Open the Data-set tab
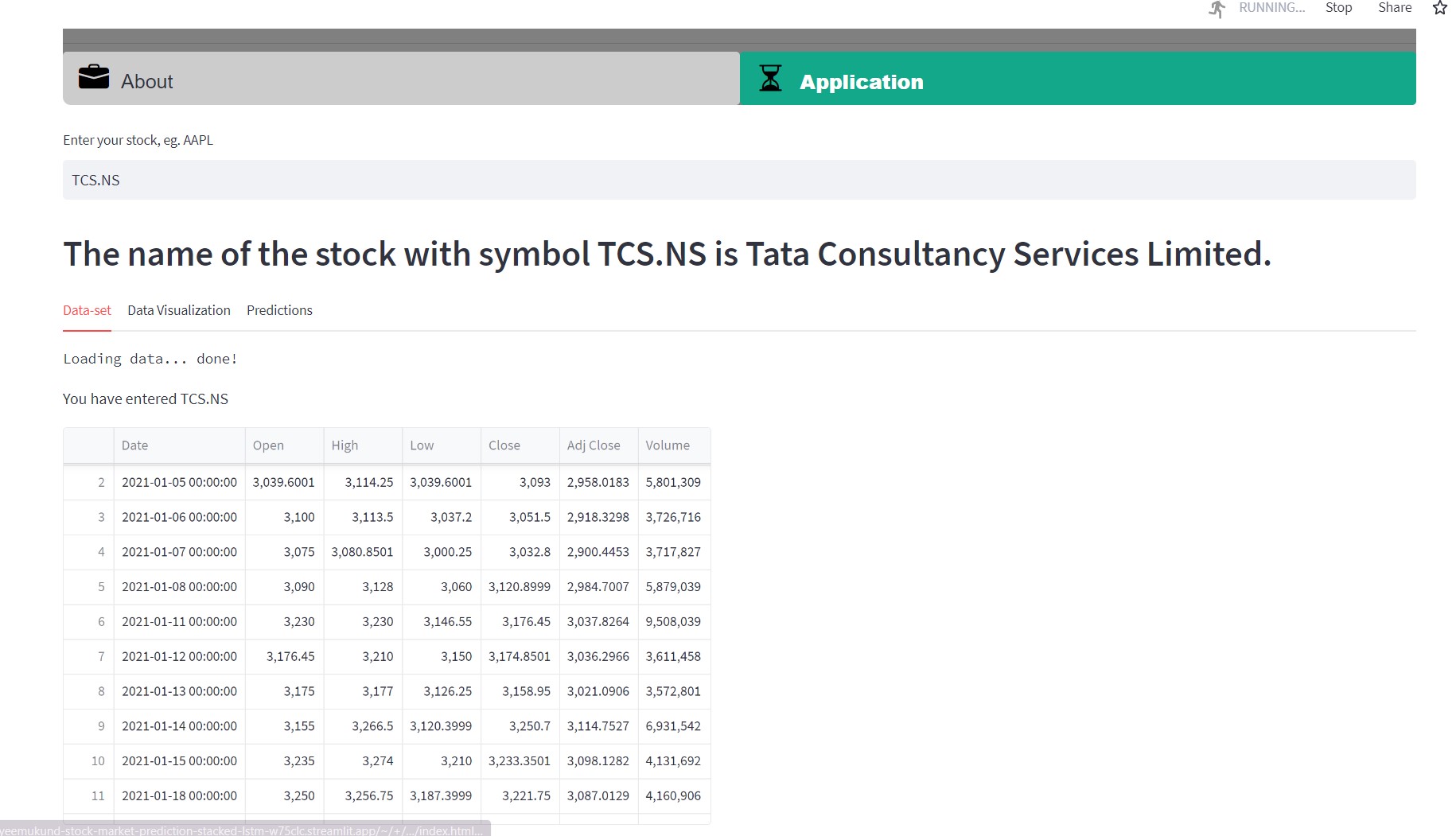The height and width of the screenshot is (836, 1456). coord(87,310)
